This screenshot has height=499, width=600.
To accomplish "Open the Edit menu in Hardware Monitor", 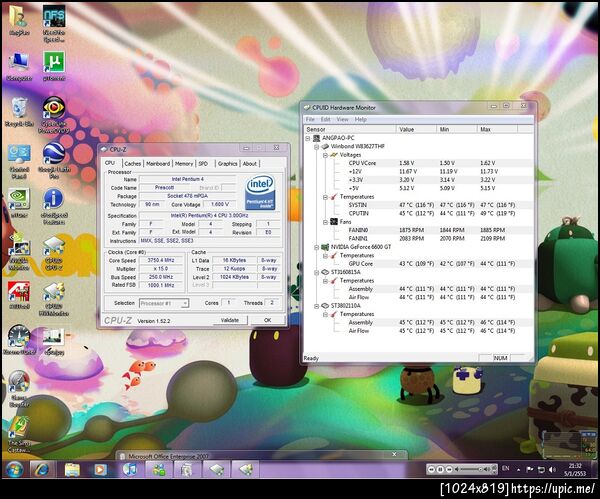I will click(x=325, y=119).
